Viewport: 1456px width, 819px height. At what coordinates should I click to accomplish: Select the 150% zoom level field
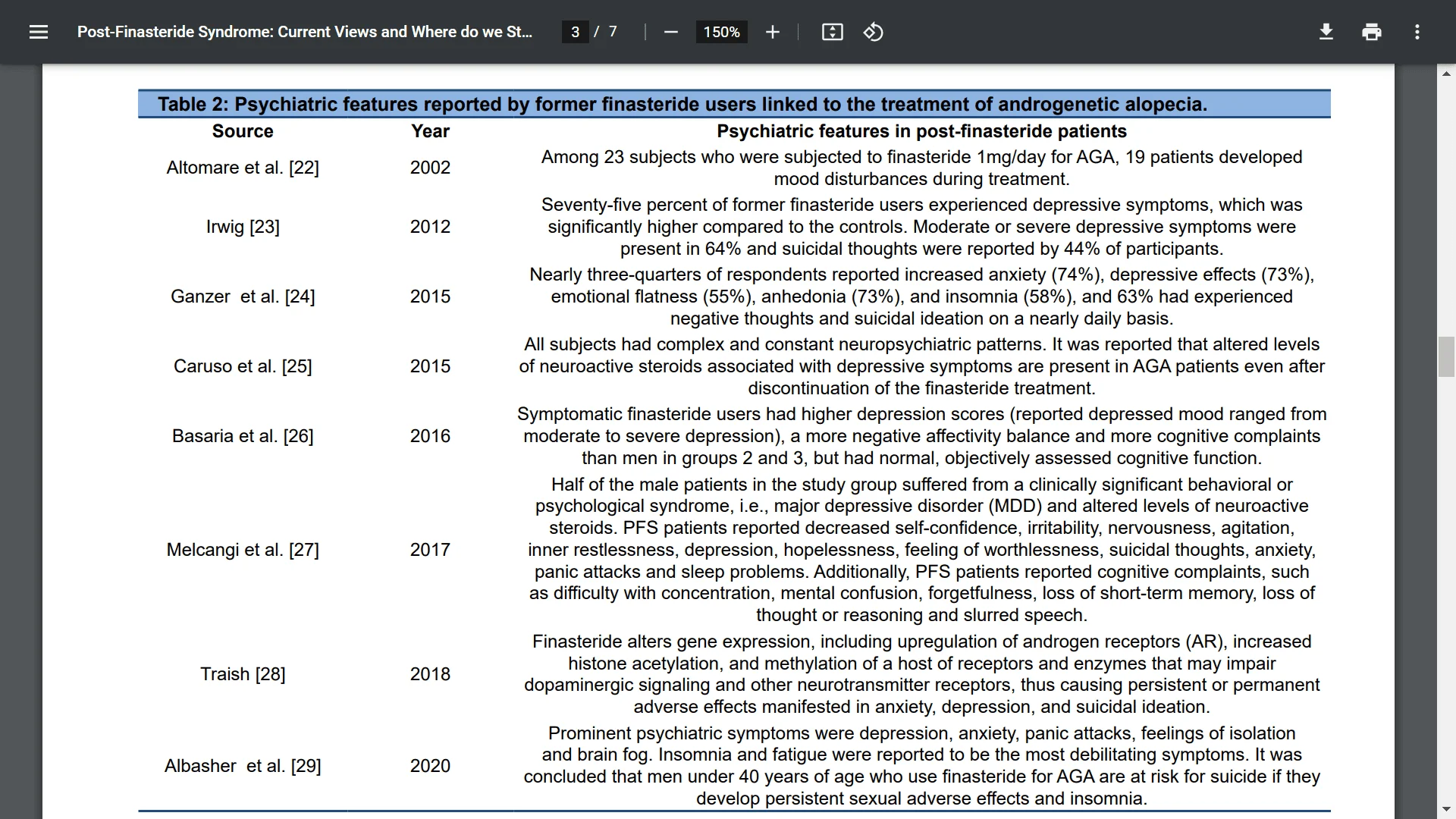pyautogui.click(x=721, y=32)
